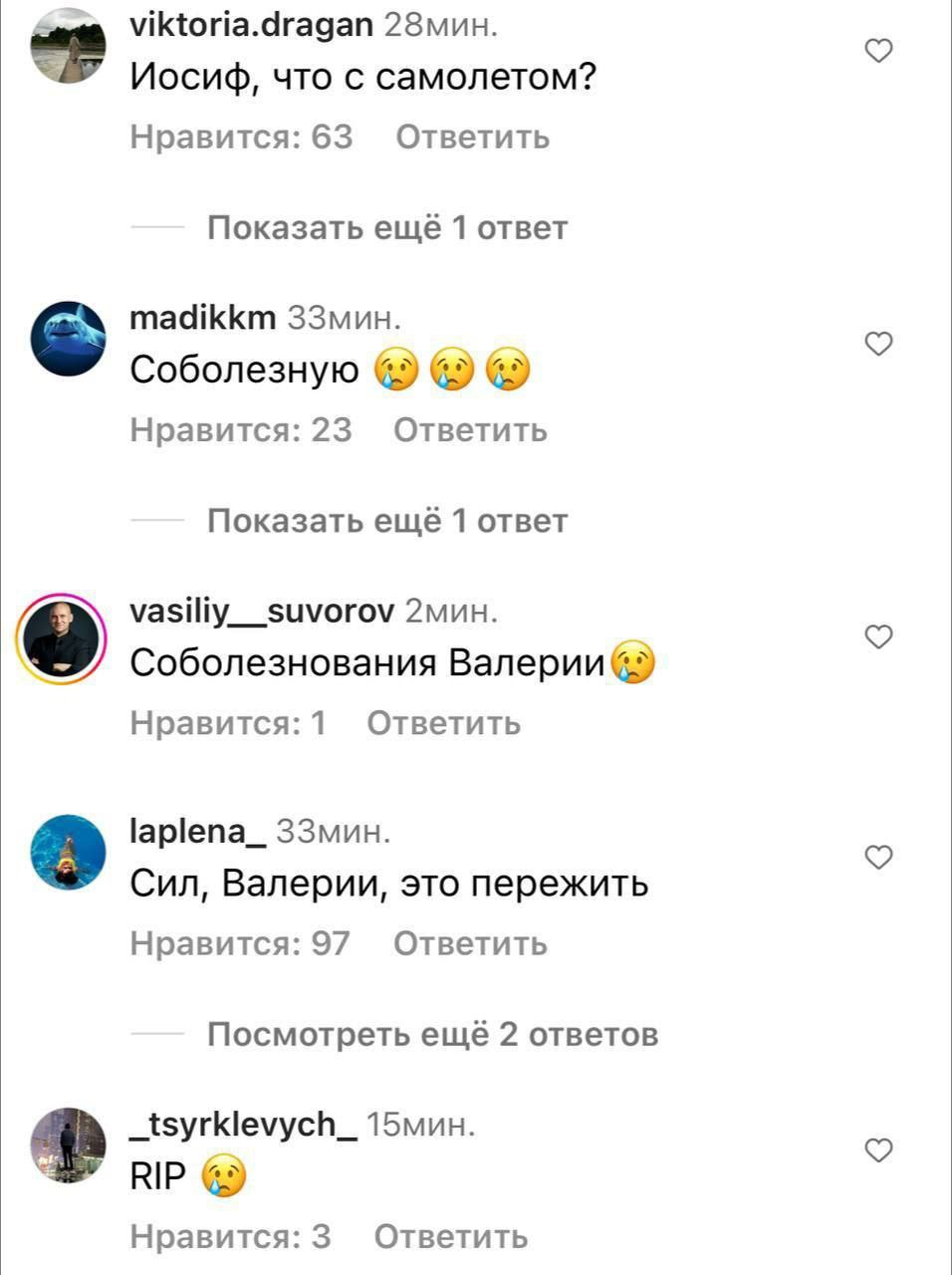View the 97 likes on laplena_ comment
Screen dimensions: 952x1275
pyautogui.click(x=240, y=943)
